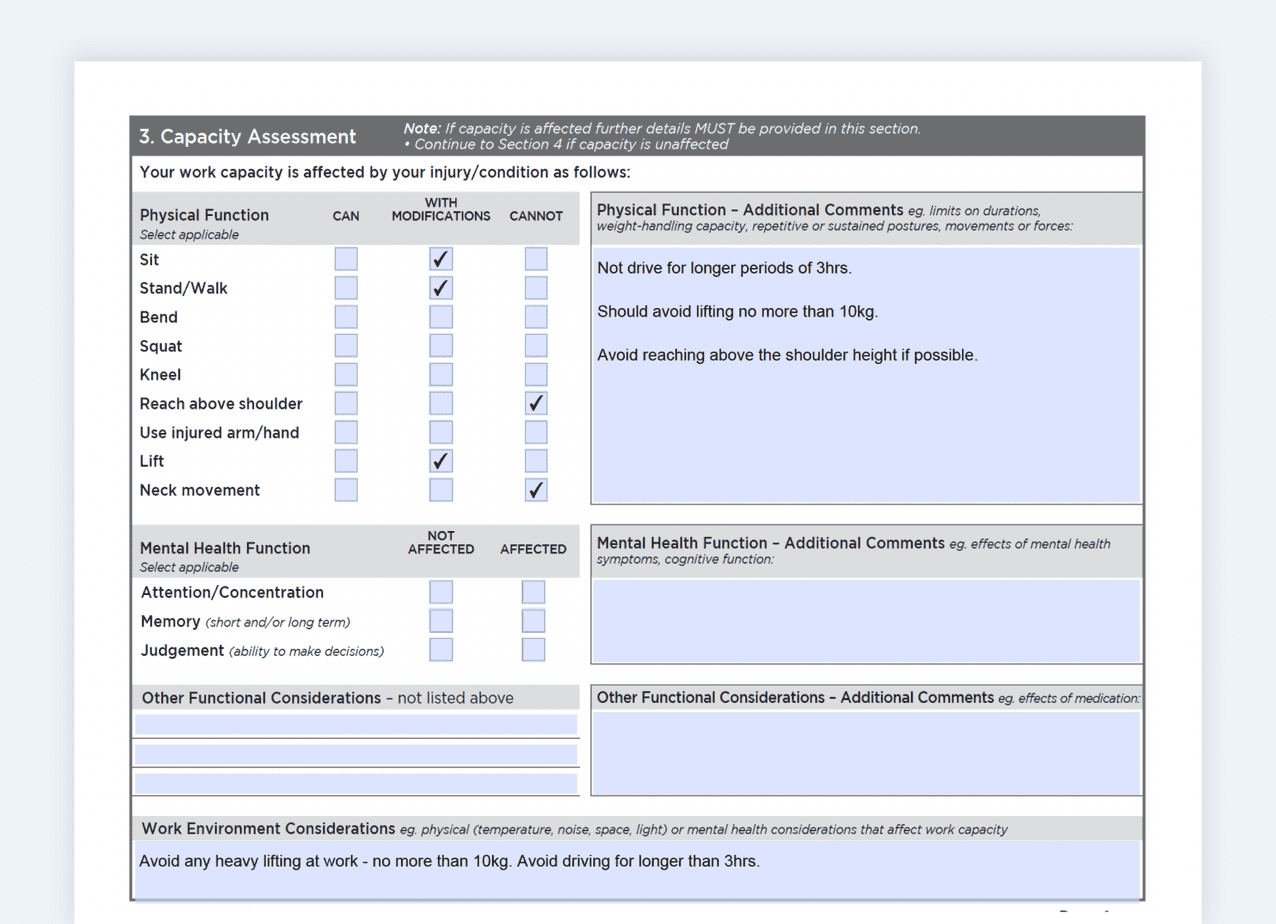Mark Judgement as Not Affected
Image resolution: width=1276 pixels, height=924 pixels.
point(440,649)
